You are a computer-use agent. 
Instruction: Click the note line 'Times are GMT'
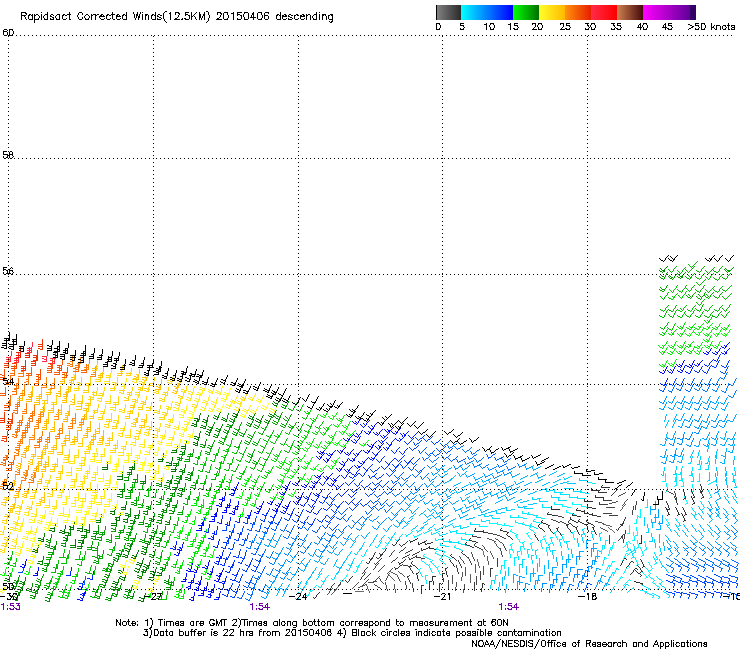point(192,623)
